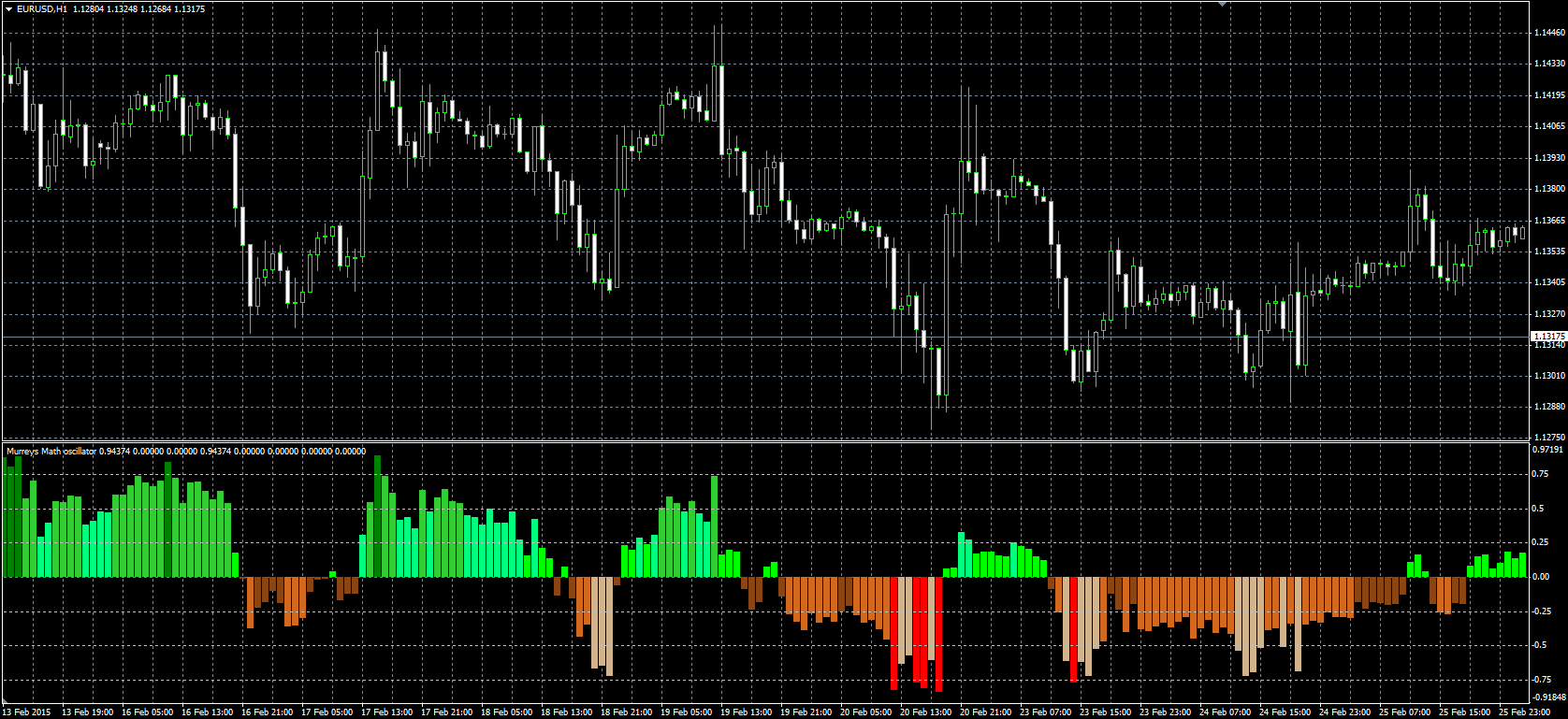Image resolution: width=1568 pixels, height=719 pixels.
Task: Click the small arrow before the EURUSD,H1 title
Action: tap(8, 8)
